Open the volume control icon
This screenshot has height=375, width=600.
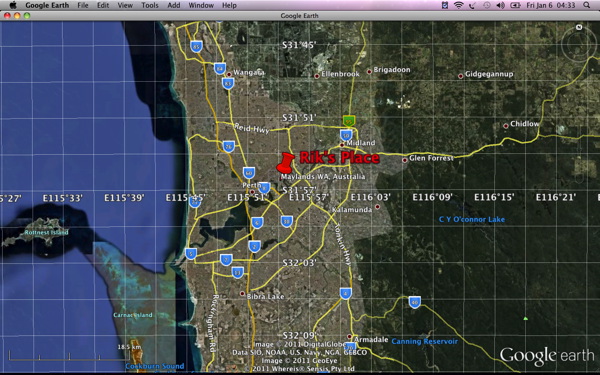click(x=500, y=5)
